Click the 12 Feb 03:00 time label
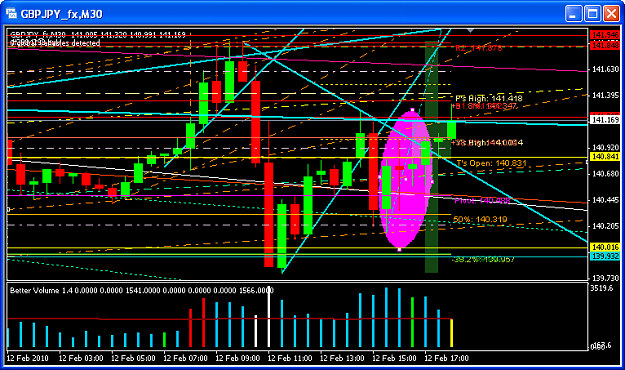The height and width of the screenshot is (370, 625). (x=81, y=358)
